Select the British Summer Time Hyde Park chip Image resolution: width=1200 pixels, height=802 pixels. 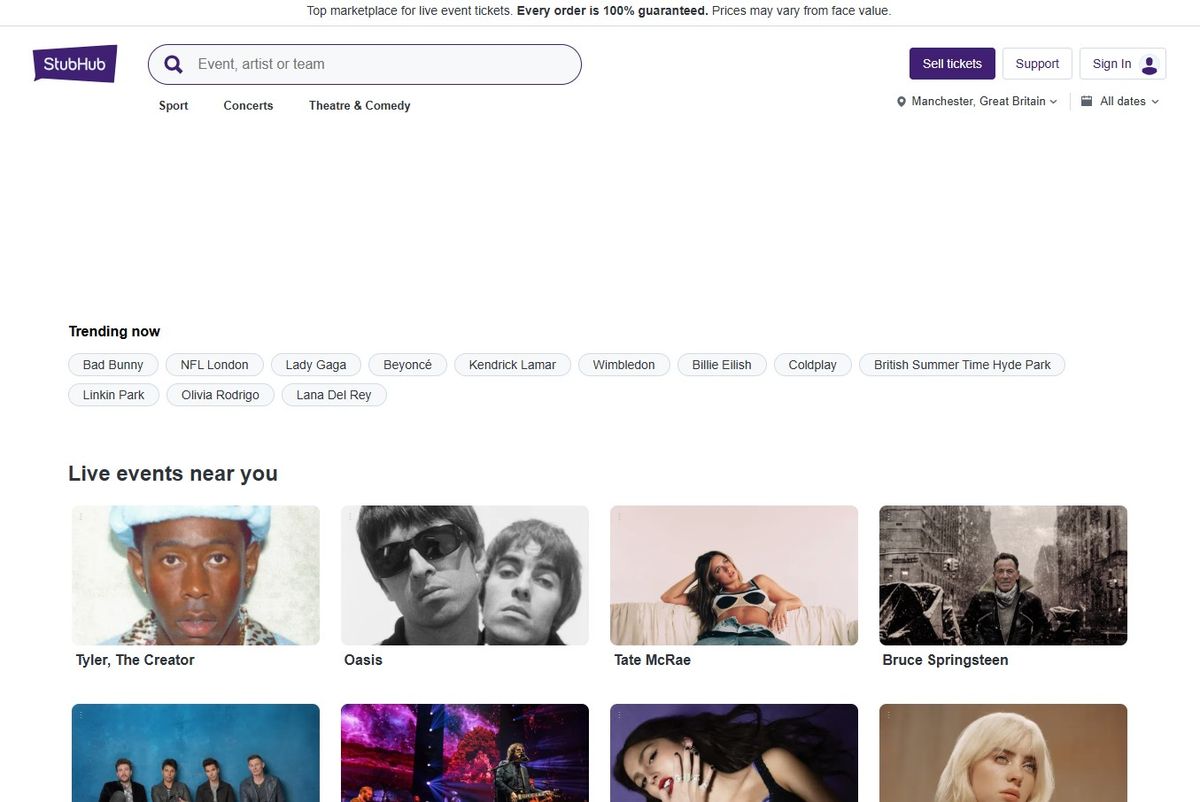coord(962,365)
